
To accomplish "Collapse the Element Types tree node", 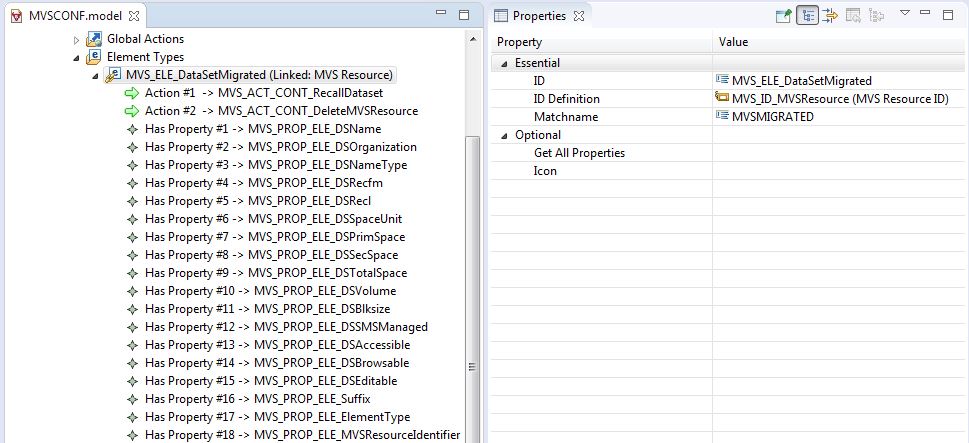I will tap(77, 57).
